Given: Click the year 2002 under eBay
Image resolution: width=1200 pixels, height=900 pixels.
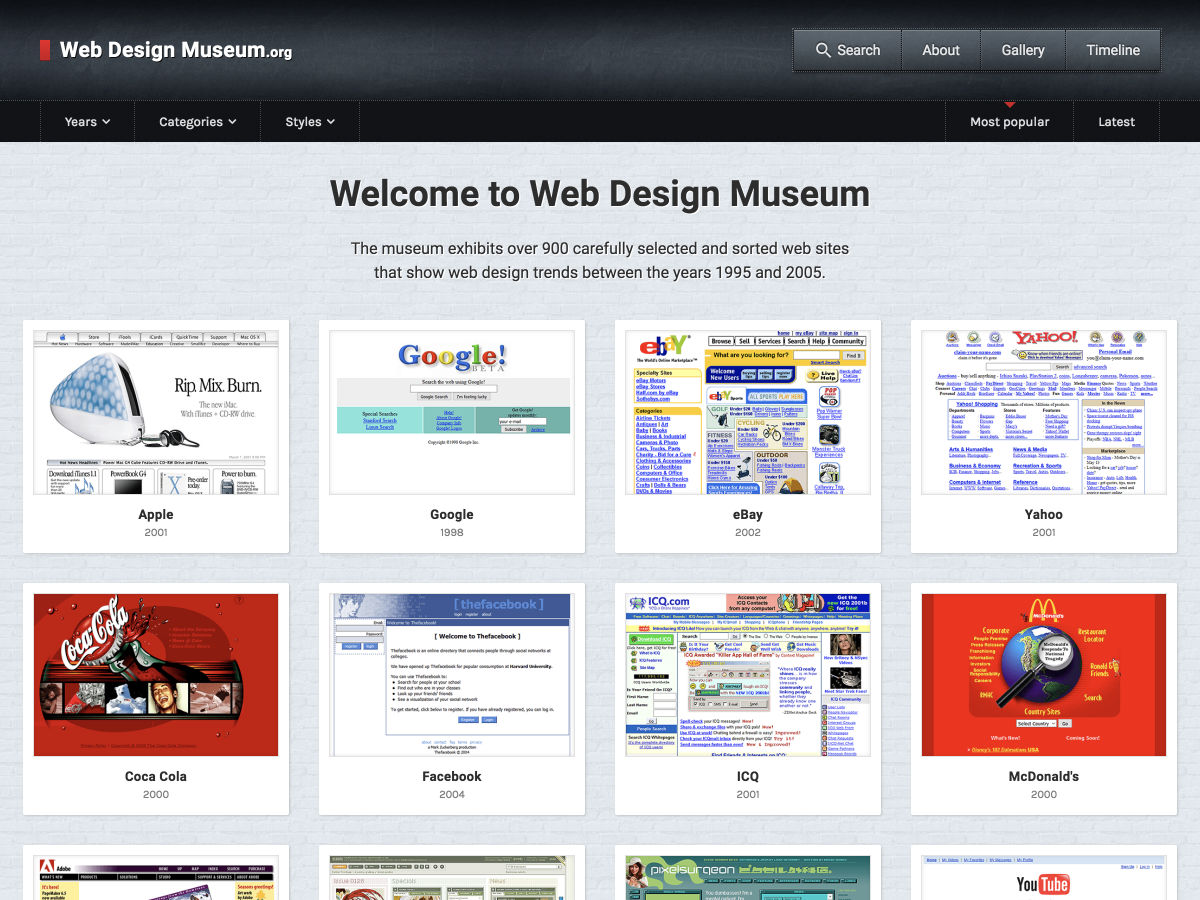Looking at the screenshot, I should click(748, 533).
